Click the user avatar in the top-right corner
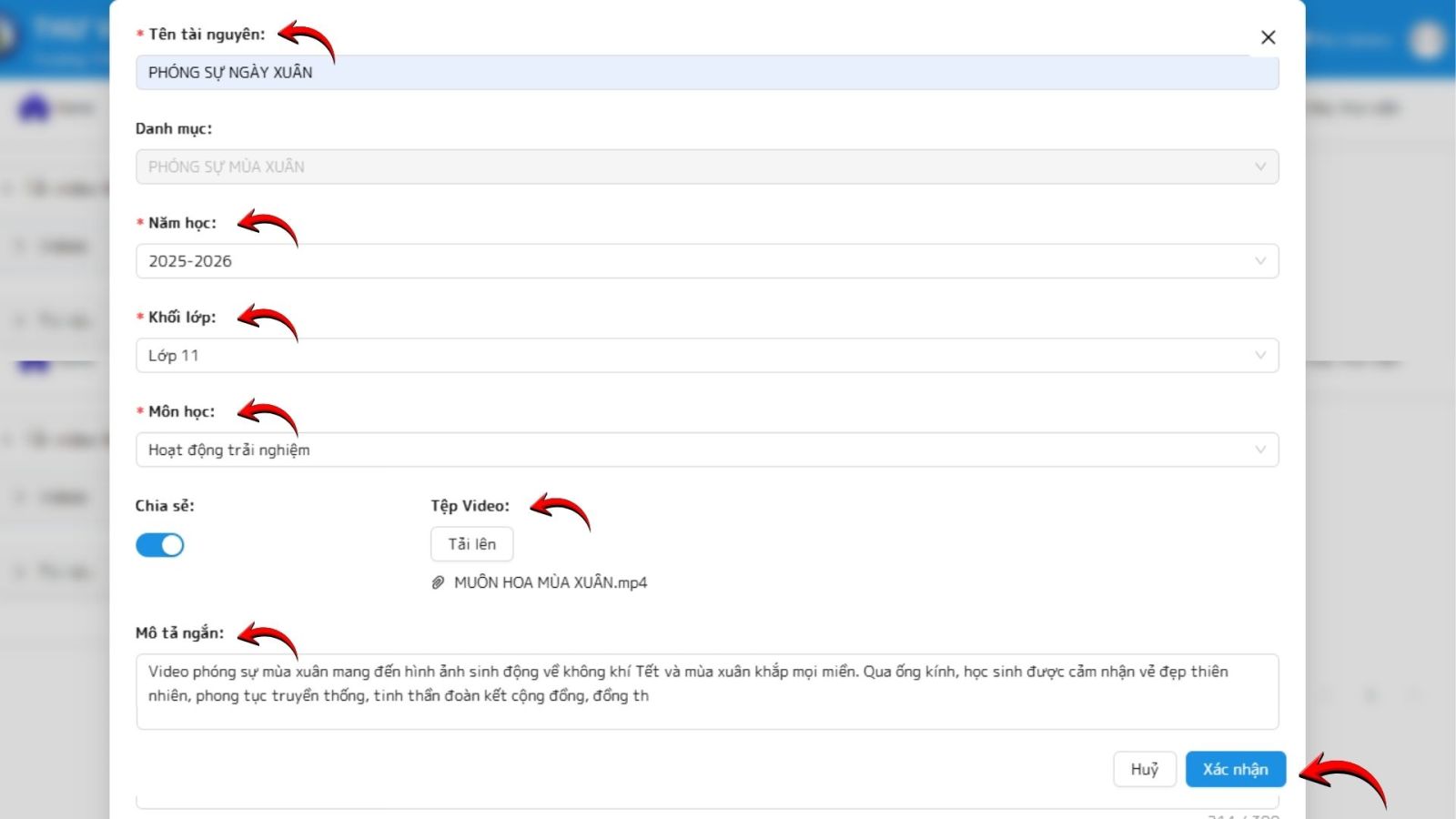 (x=1426, y=40)
